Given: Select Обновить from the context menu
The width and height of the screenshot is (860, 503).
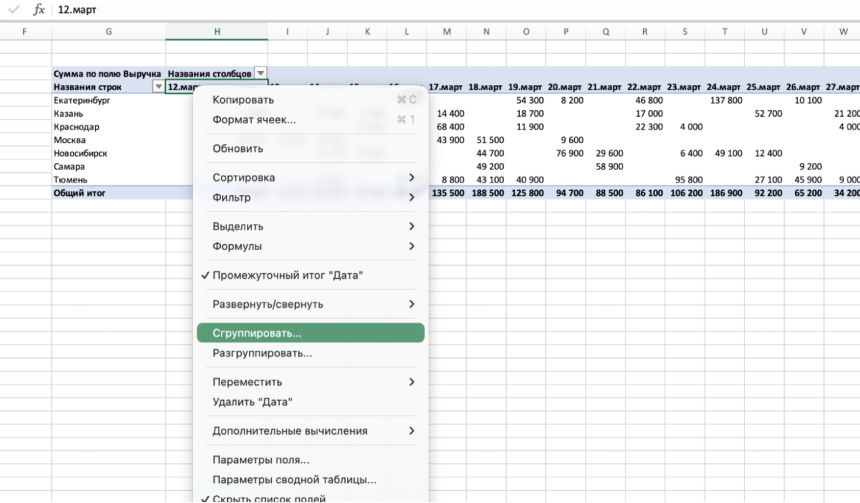Looking at the screenshot, I should tap(310, 149).
